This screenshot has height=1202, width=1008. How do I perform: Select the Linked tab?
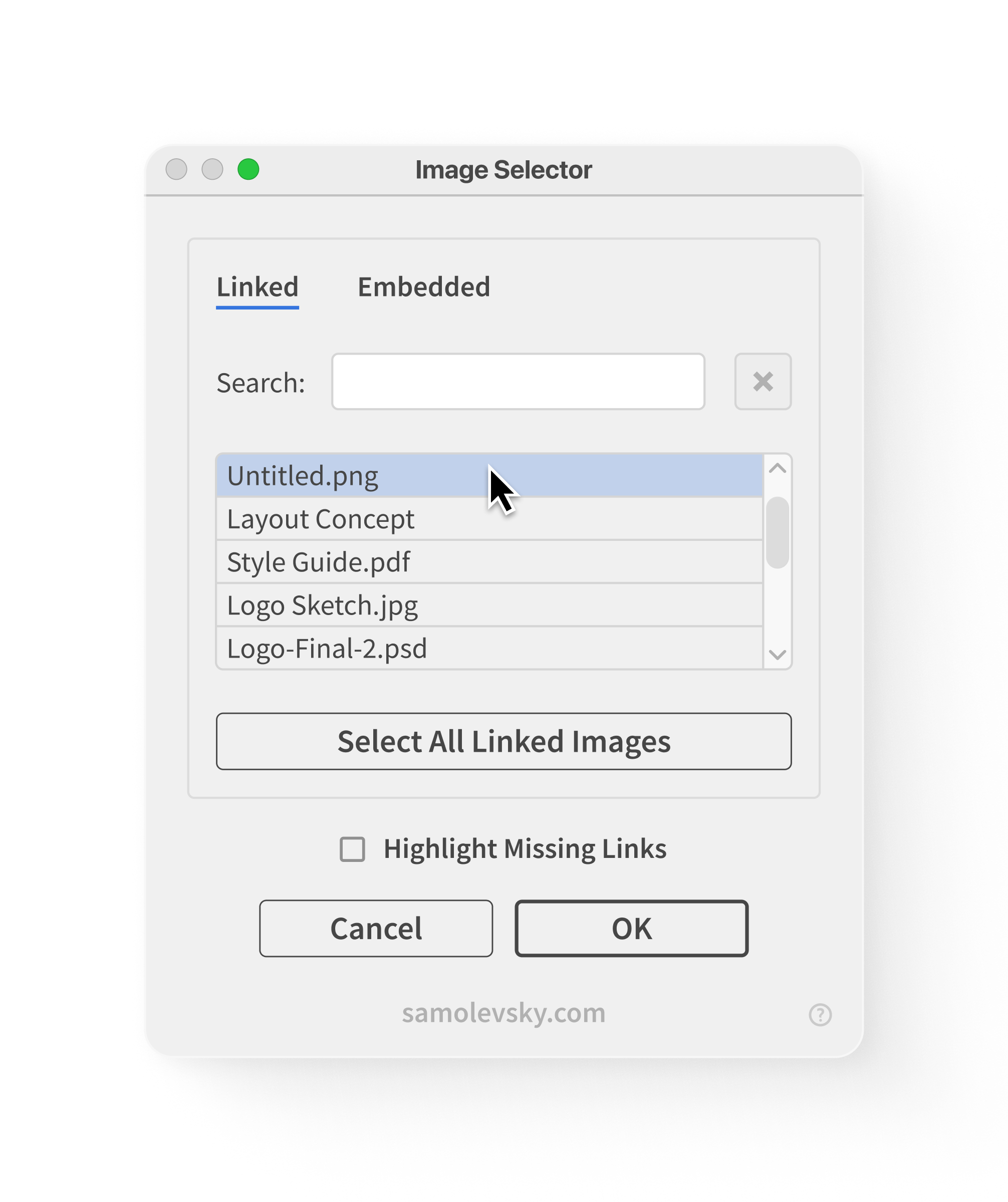pos(258,288)
